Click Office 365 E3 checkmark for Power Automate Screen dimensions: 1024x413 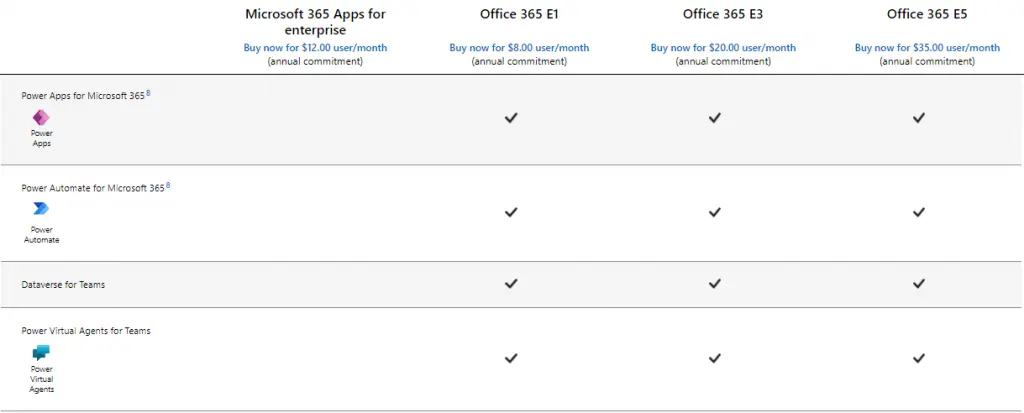tap(715, 212)
